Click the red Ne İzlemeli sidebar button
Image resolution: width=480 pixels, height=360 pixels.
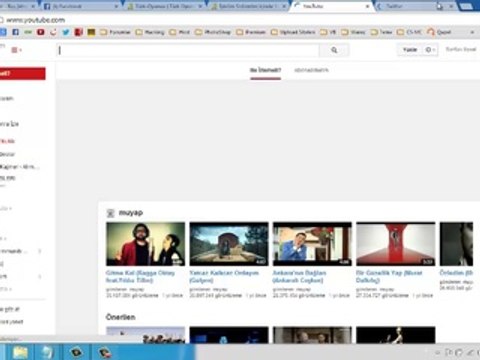[x=23, y=74]
